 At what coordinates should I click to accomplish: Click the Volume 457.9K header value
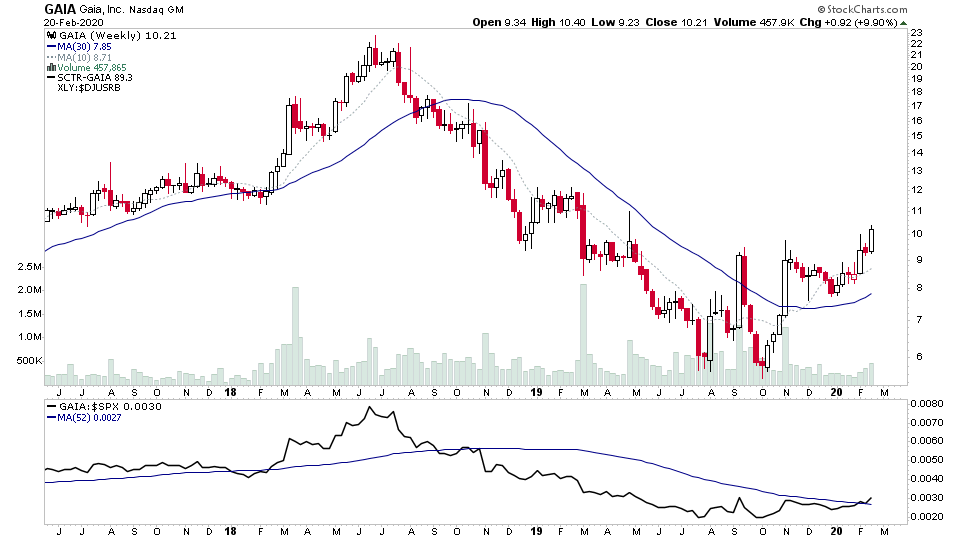click(754, 23)
